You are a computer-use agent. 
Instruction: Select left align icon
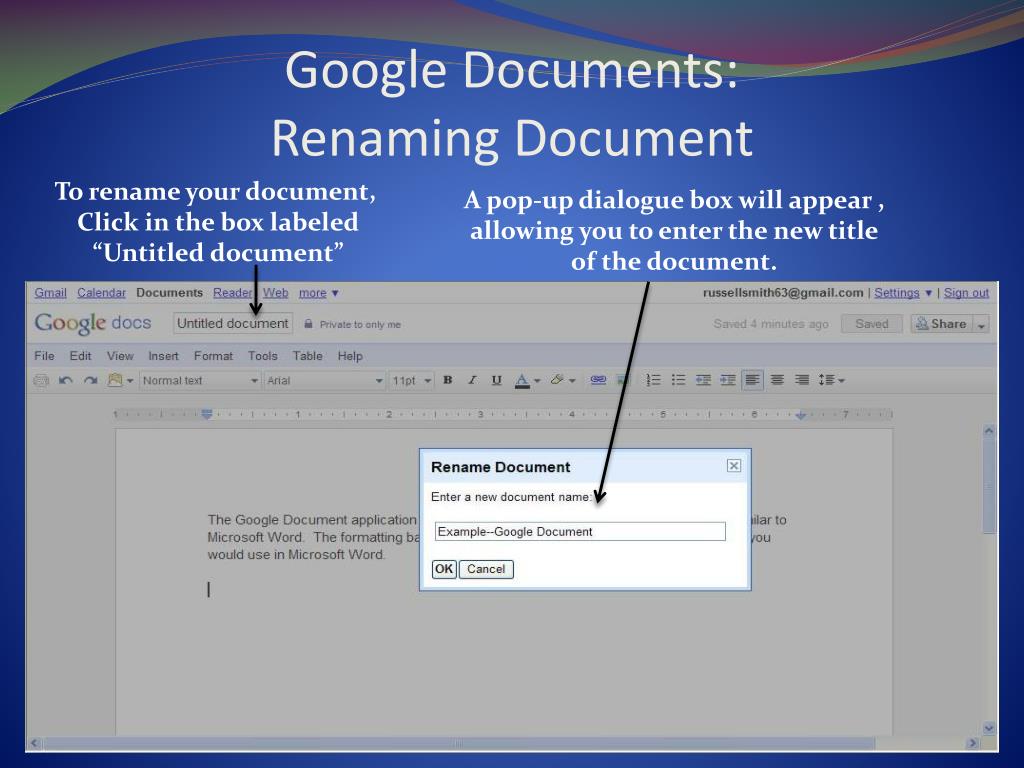tap(752, 380)
